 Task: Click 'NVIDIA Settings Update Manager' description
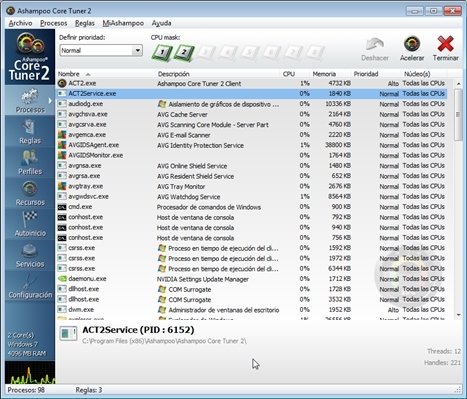[203, 279]
